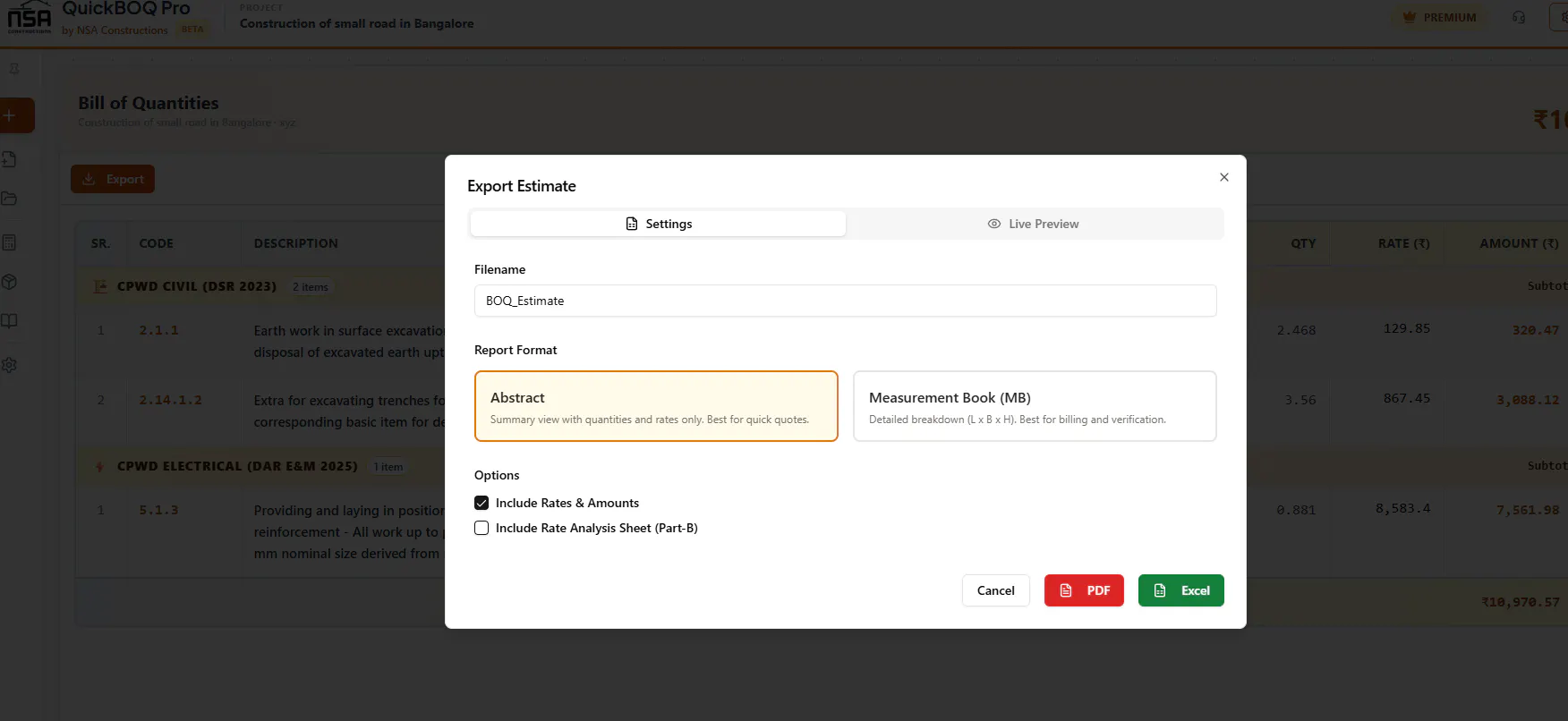Click rate value 867.45

[1407, 398]
